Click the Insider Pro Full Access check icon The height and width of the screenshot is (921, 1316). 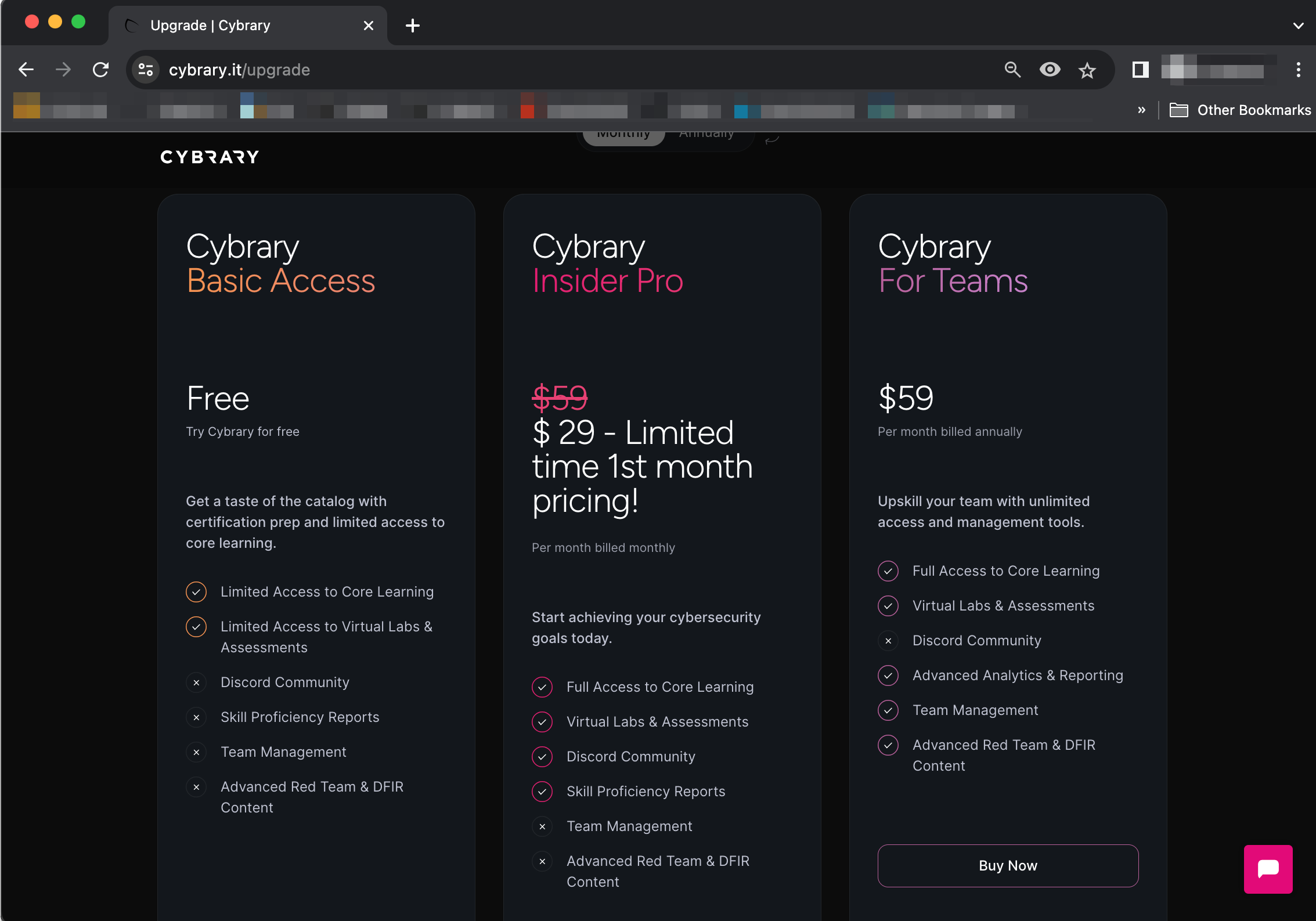point(542,687)
